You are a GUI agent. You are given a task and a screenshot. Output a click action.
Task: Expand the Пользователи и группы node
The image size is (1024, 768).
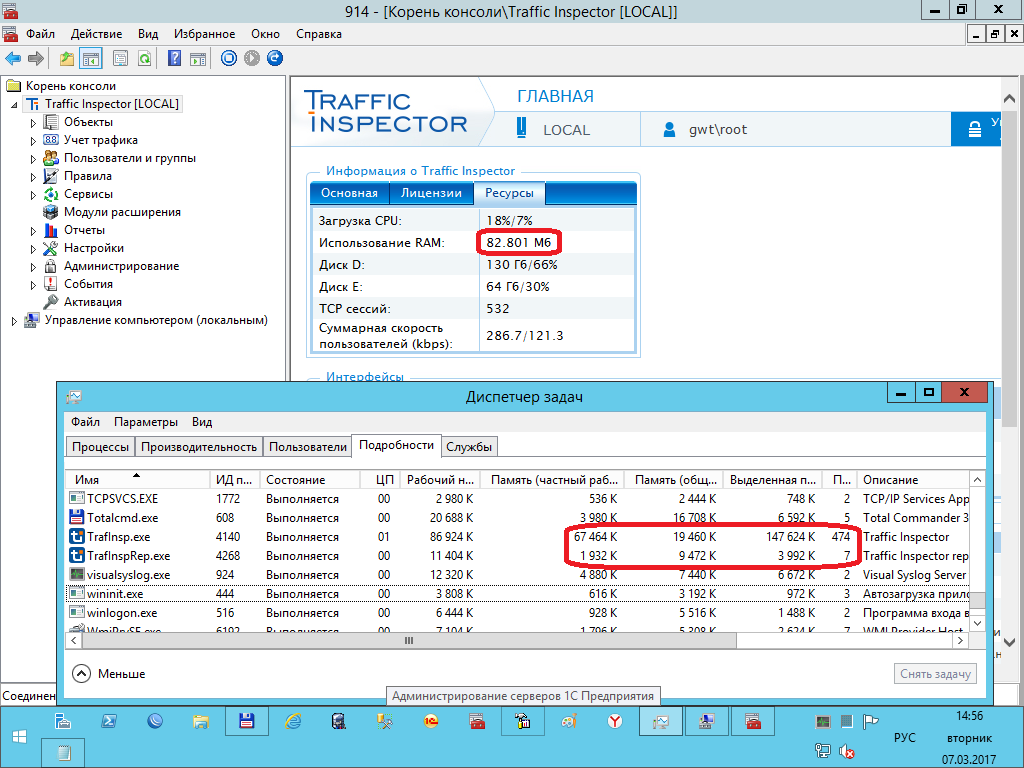[x=33, y=159]
